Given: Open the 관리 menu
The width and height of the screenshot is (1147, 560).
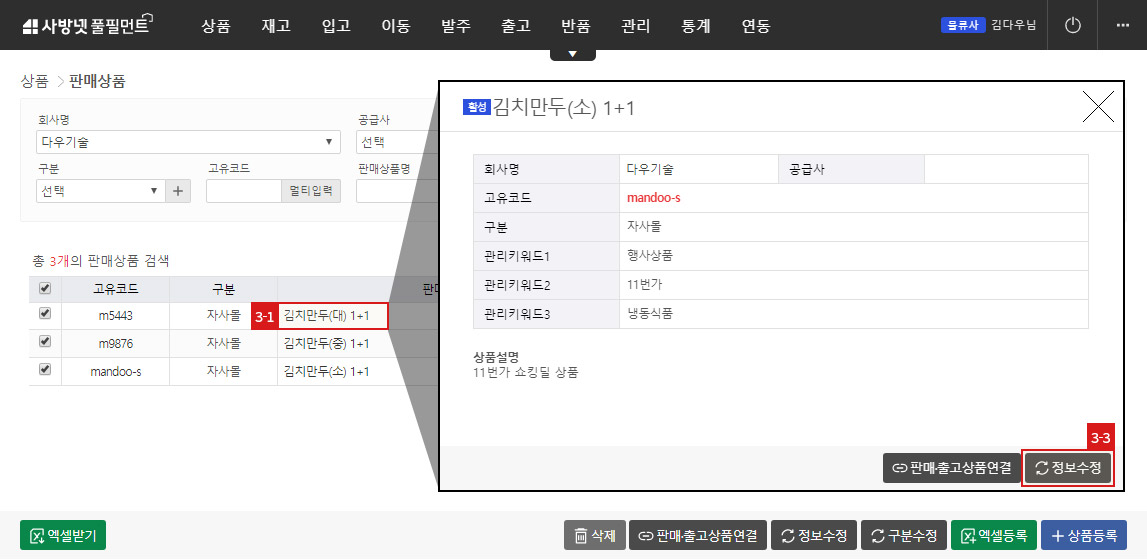Looking at the screenshot, I should pos(636,26).
